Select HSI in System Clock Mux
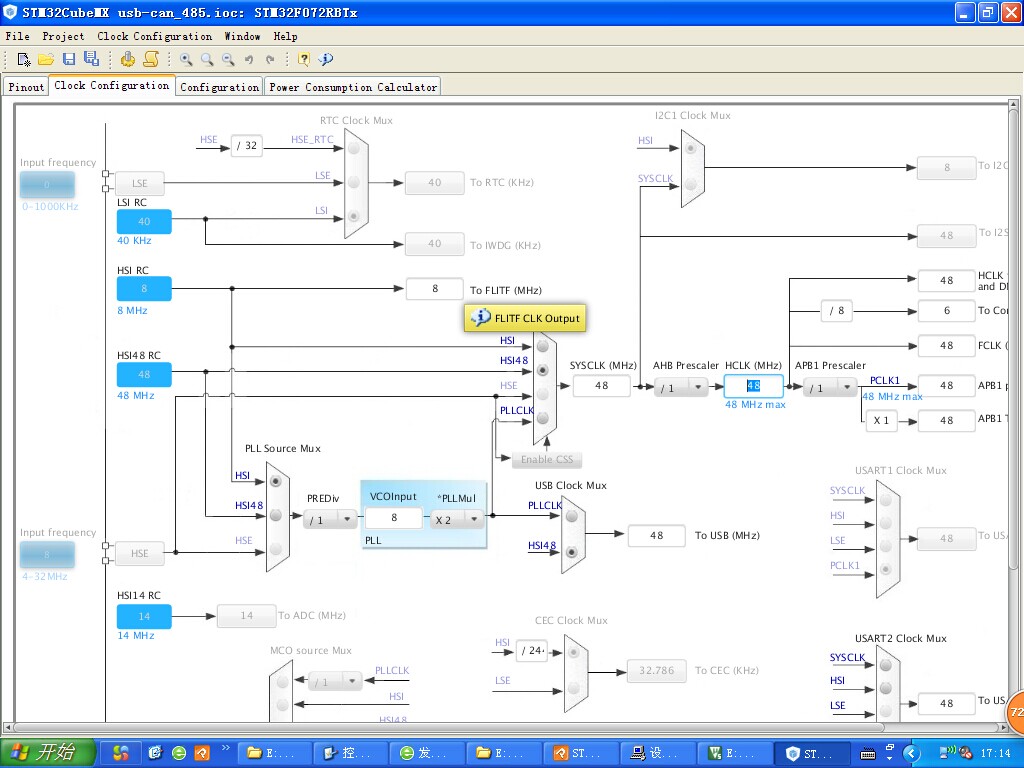 (x=543, y=346)
